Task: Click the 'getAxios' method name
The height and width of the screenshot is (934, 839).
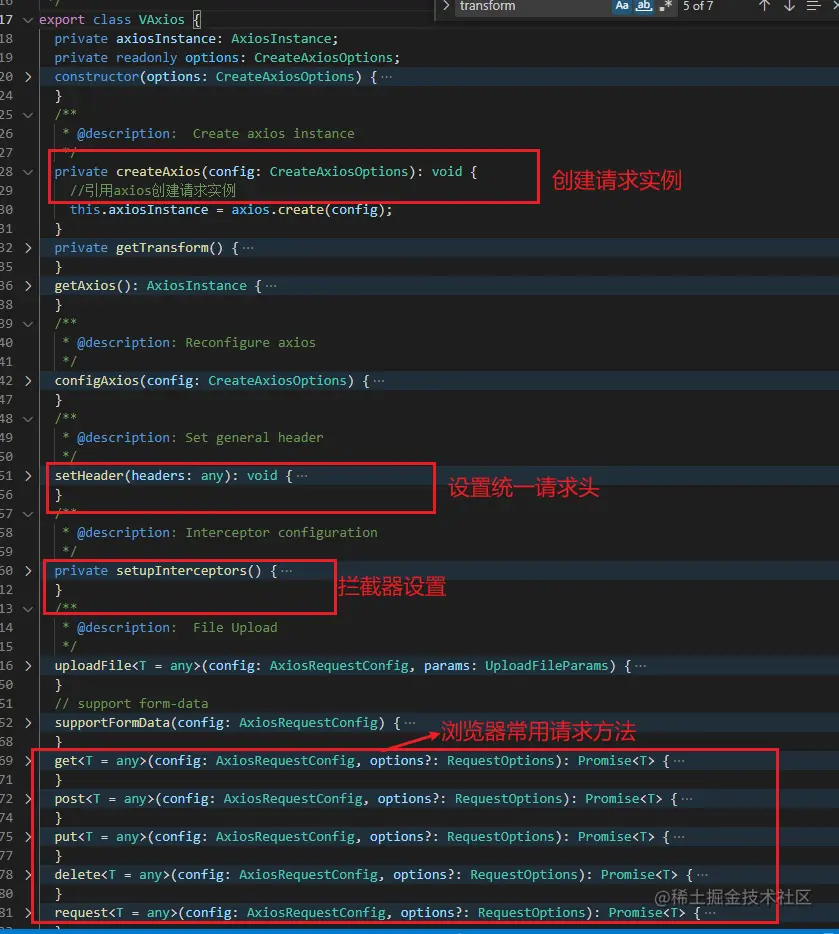Action: 85,286
